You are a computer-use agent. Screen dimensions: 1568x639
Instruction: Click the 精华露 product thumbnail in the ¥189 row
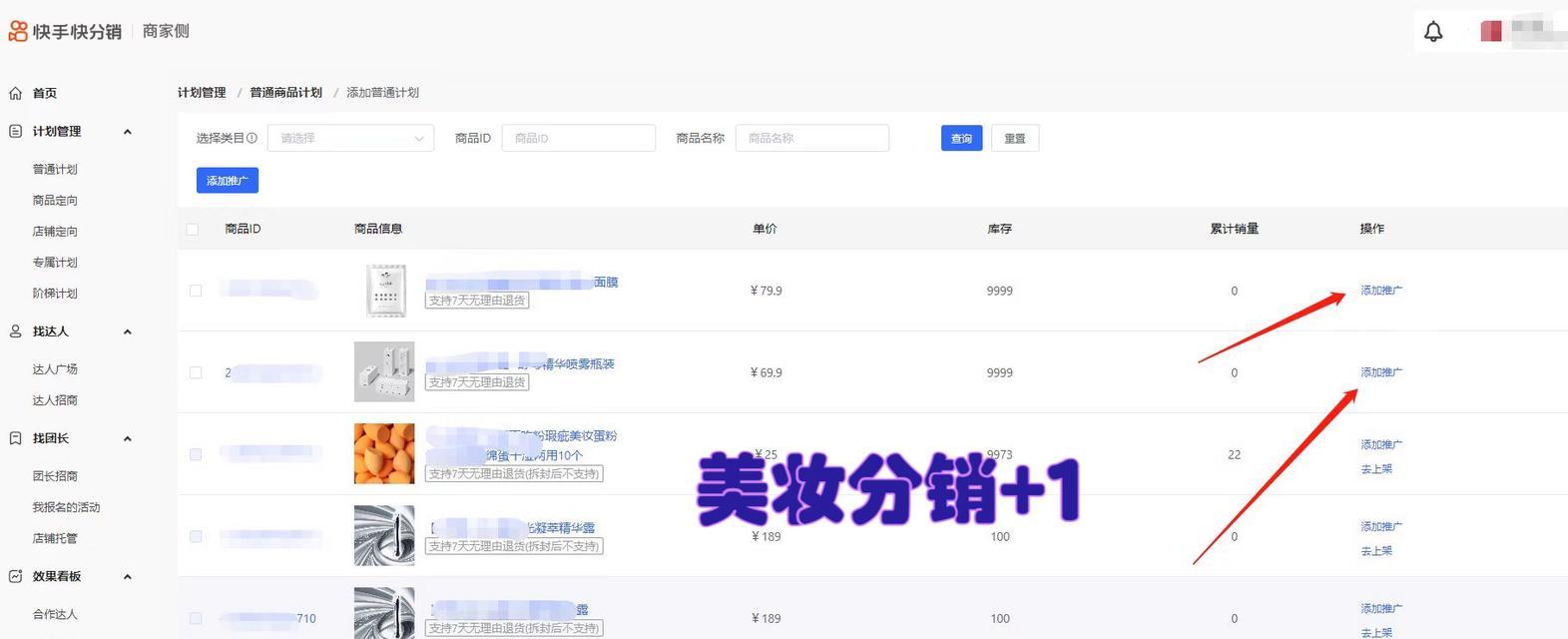coord(384,536)
